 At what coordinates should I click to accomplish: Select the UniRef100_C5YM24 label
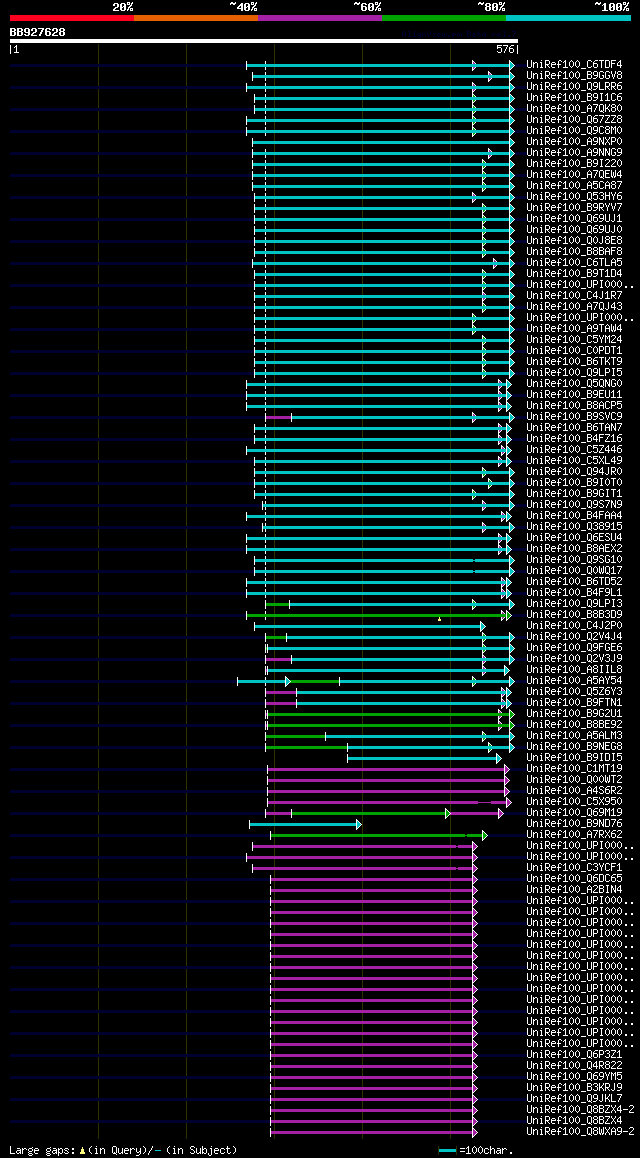click(x=574, y=340)
